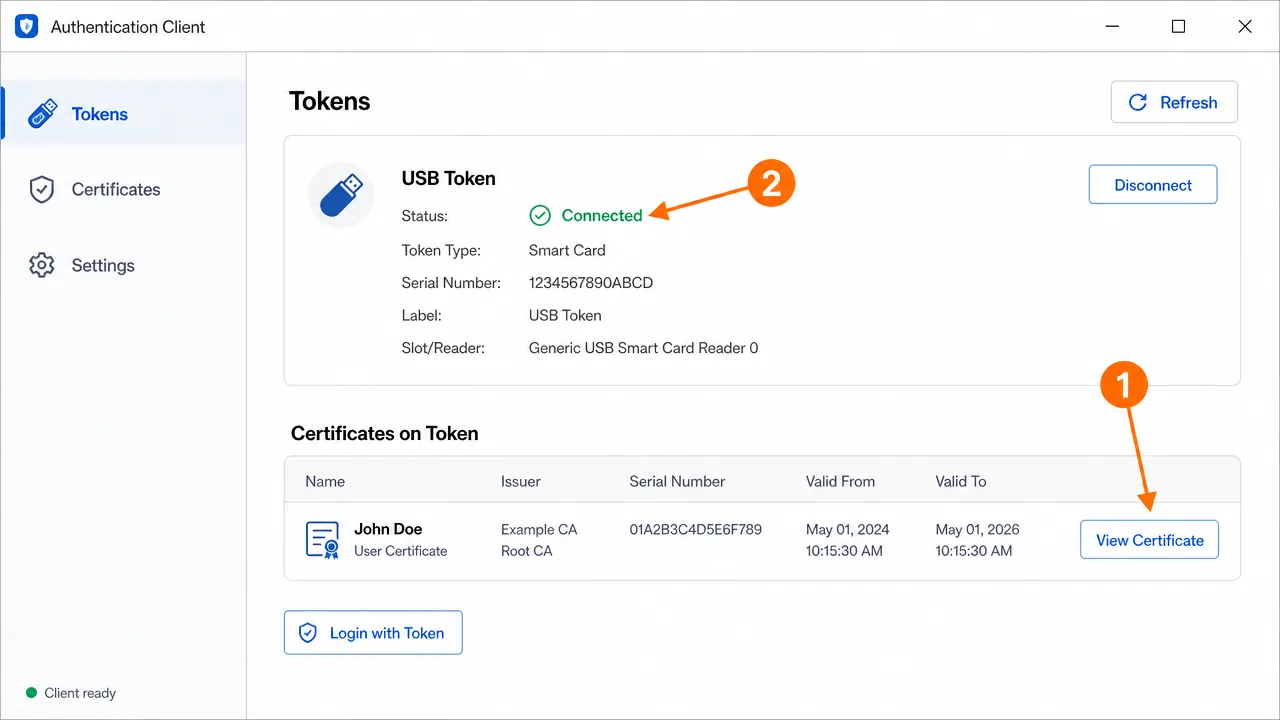Maximize the Authentication Client window
1280x720 pixels.
click(1178, 27)
